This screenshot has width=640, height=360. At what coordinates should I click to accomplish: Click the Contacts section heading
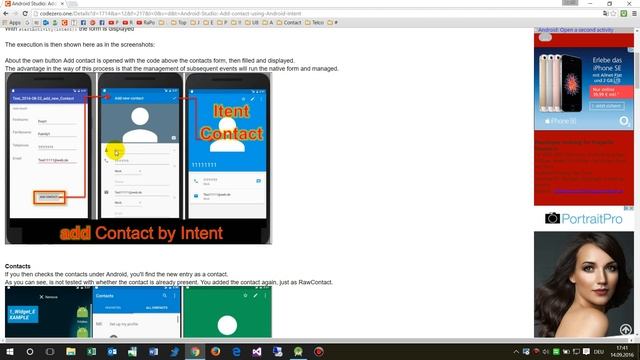coord(18,266)
